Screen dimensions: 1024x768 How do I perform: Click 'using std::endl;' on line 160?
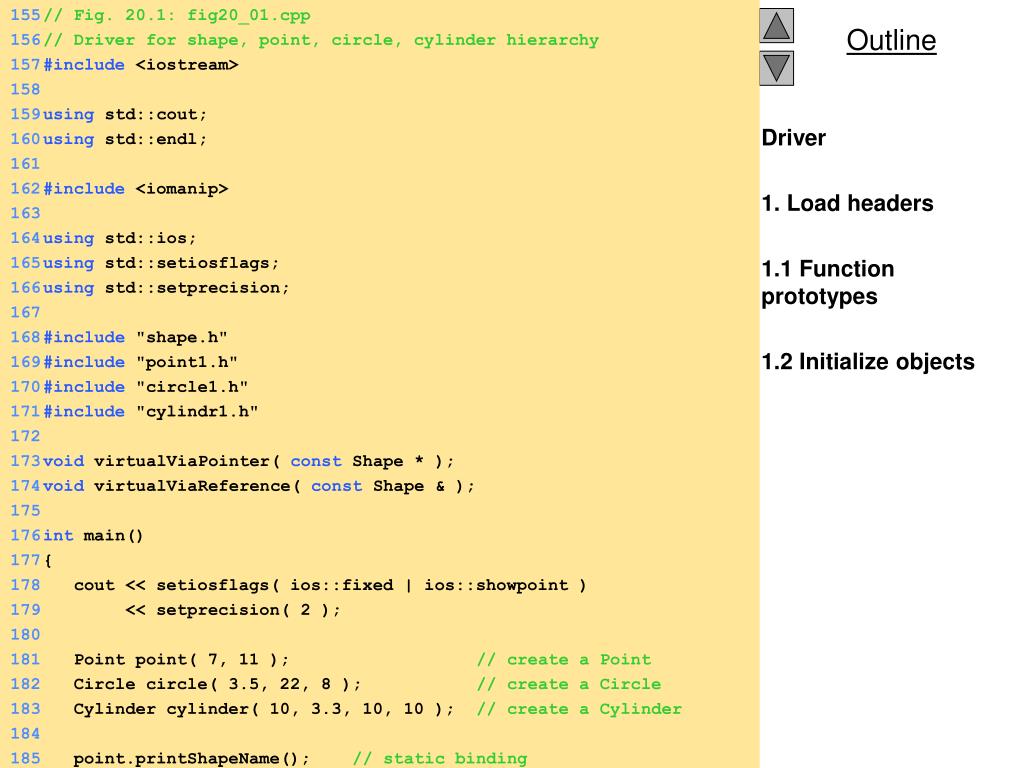pyautogui.click(x=124, y=139)
